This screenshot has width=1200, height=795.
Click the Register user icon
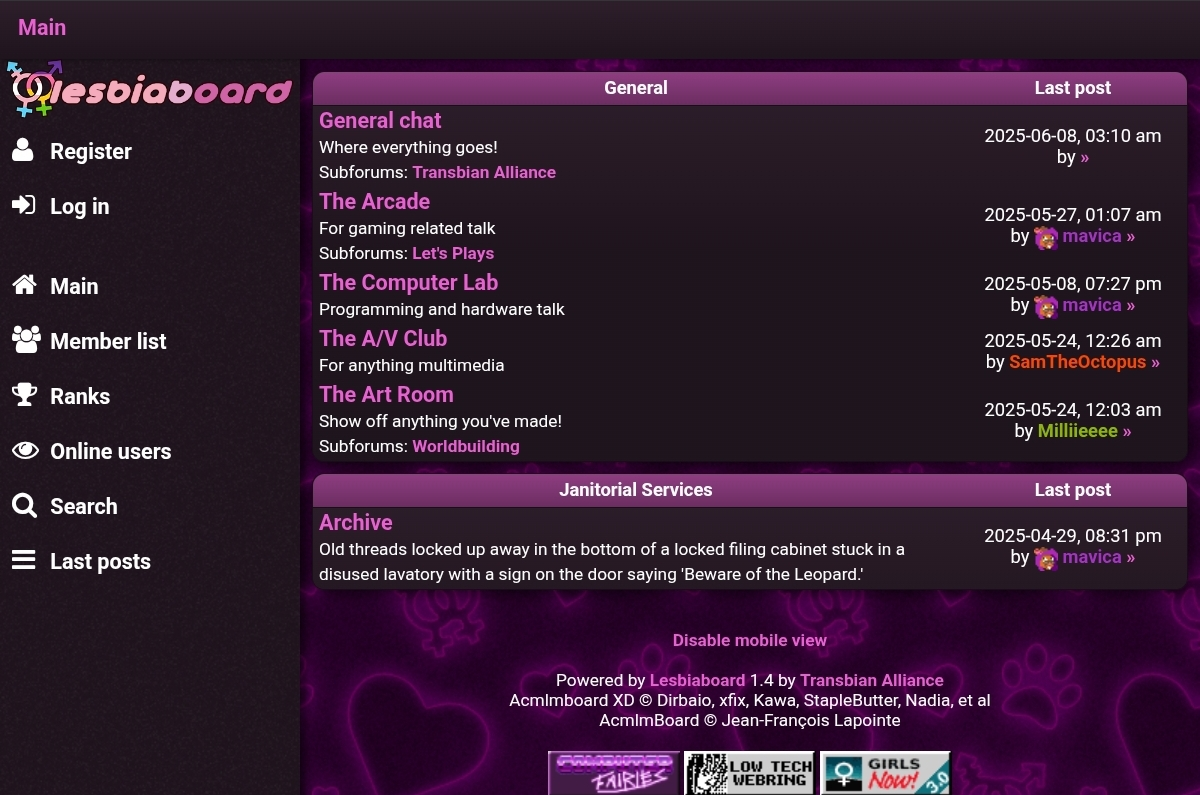coord(23,150)
